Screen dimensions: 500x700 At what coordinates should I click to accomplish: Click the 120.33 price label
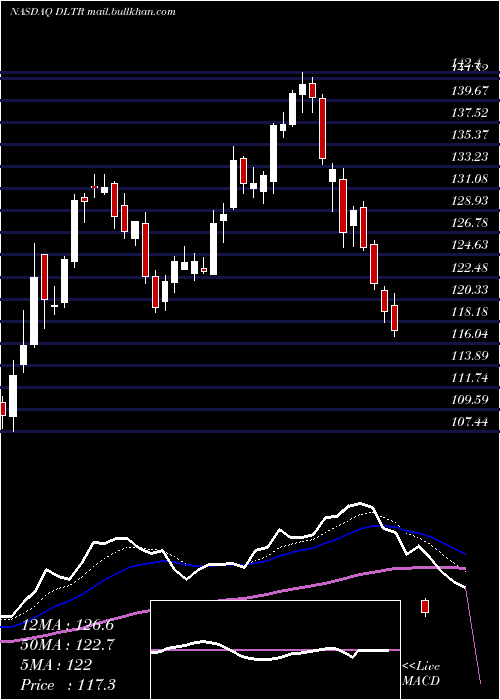(x=468, y=290)
